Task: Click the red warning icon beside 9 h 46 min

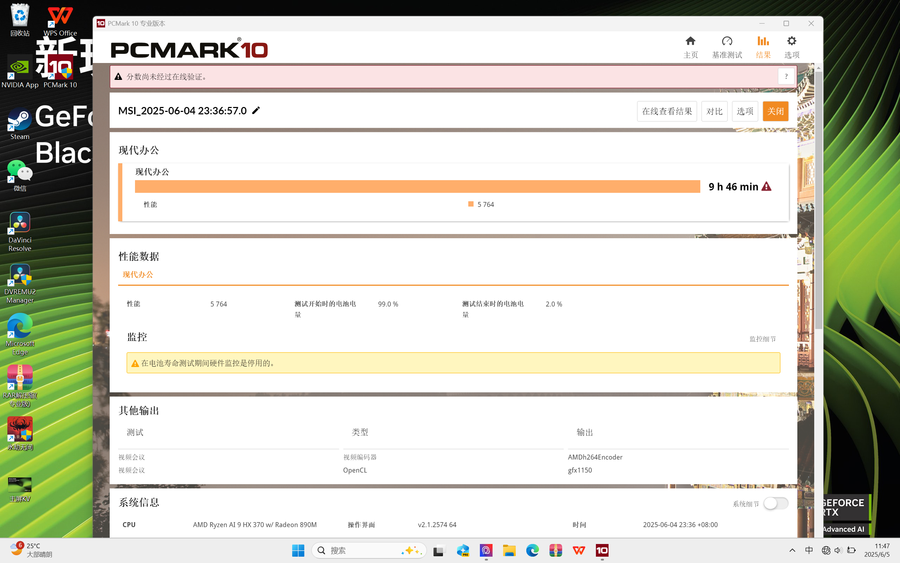Action: tap(766, 187)
